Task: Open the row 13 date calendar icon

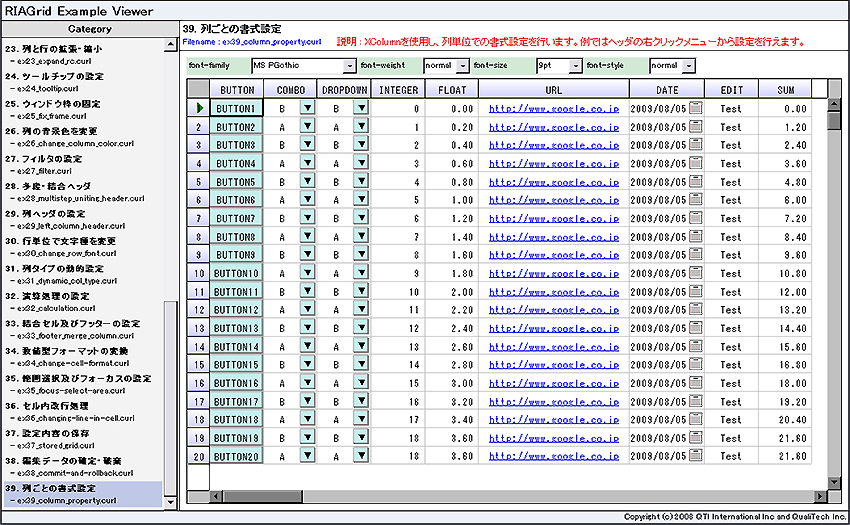Action: point(696,328)
